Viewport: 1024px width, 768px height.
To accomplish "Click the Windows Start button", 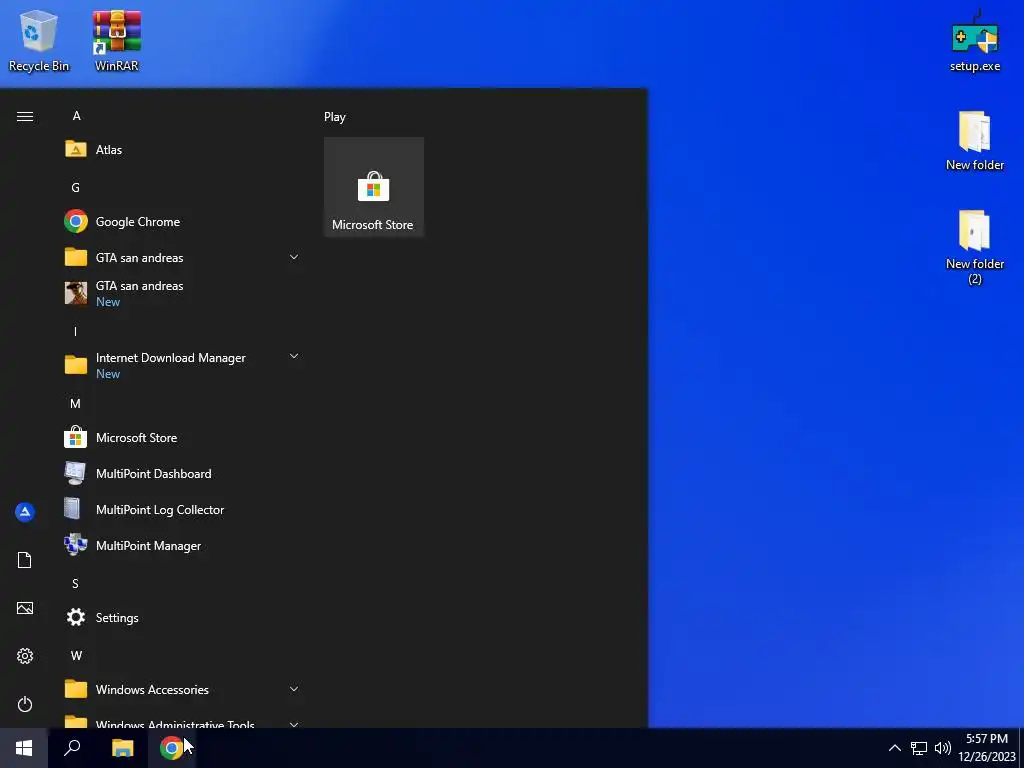I will click(x=24, y=748).
